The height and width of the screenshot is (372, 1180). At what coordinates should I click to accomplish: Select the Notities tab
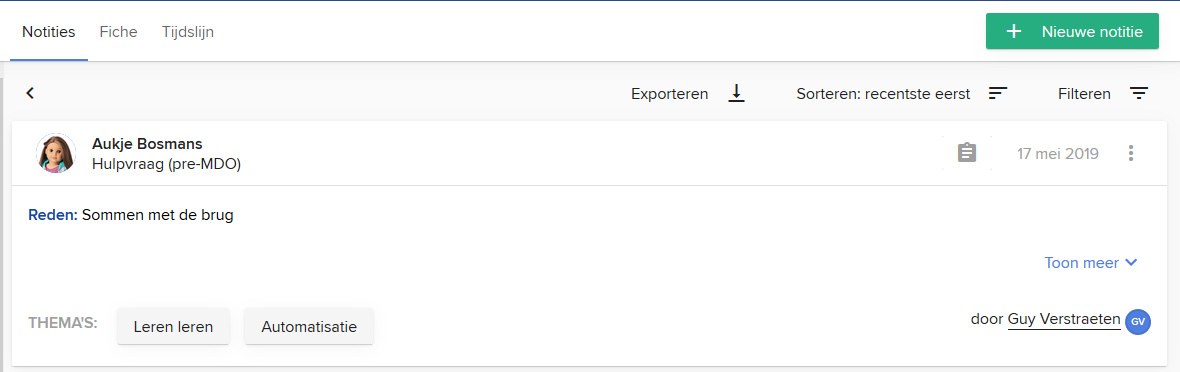[x=49, y=32]
